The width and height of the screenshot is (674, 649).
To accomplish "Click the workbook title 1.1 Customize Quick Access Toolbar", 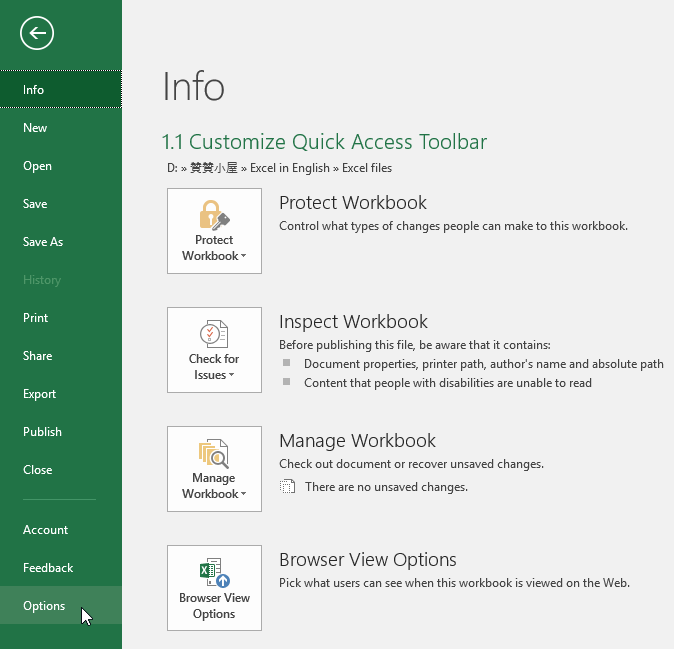I will 325,142.
